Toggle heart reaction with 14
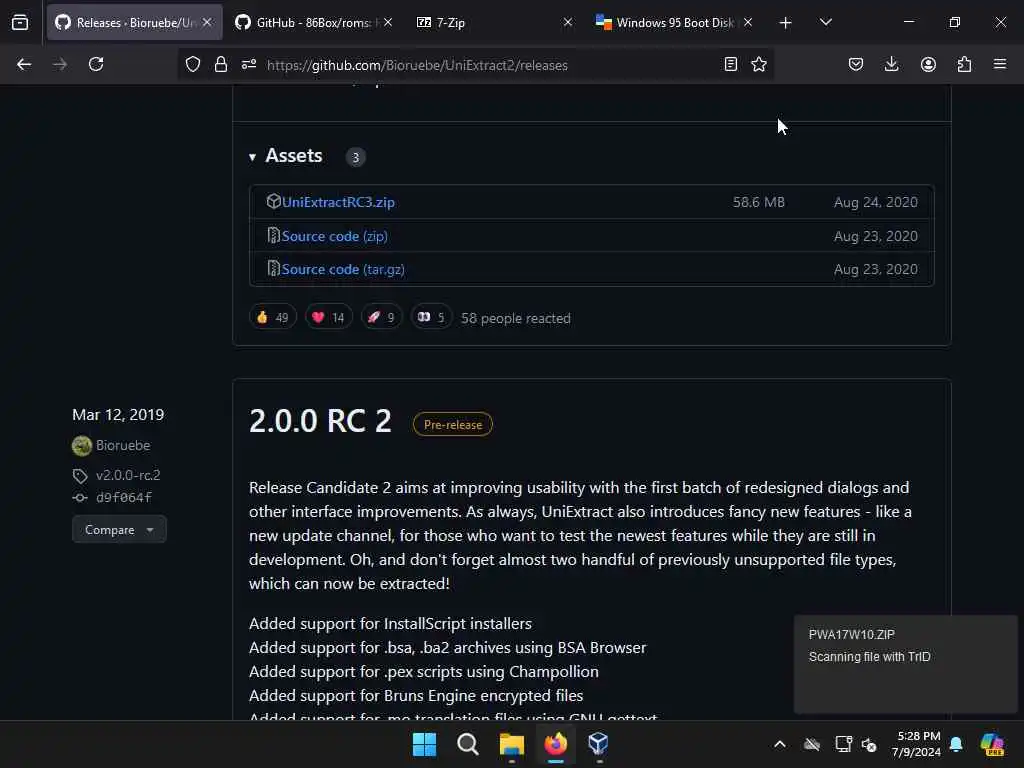The width and height of the screenshot is (1024, 768). 328,317
